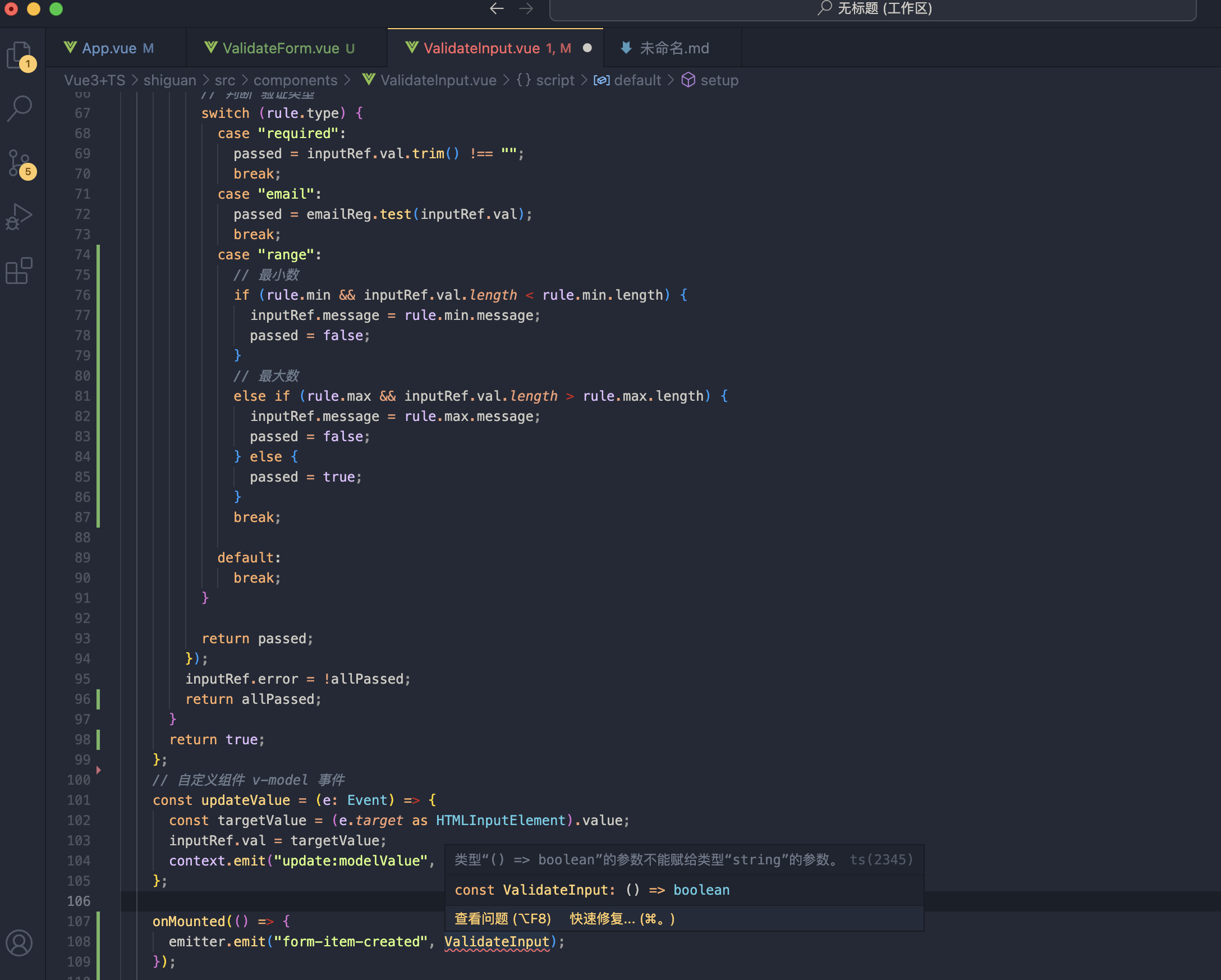This screenshot has width=1221, height=980.
Task: Click 'return true;' on line 98
Action: (x=217, y=740)
